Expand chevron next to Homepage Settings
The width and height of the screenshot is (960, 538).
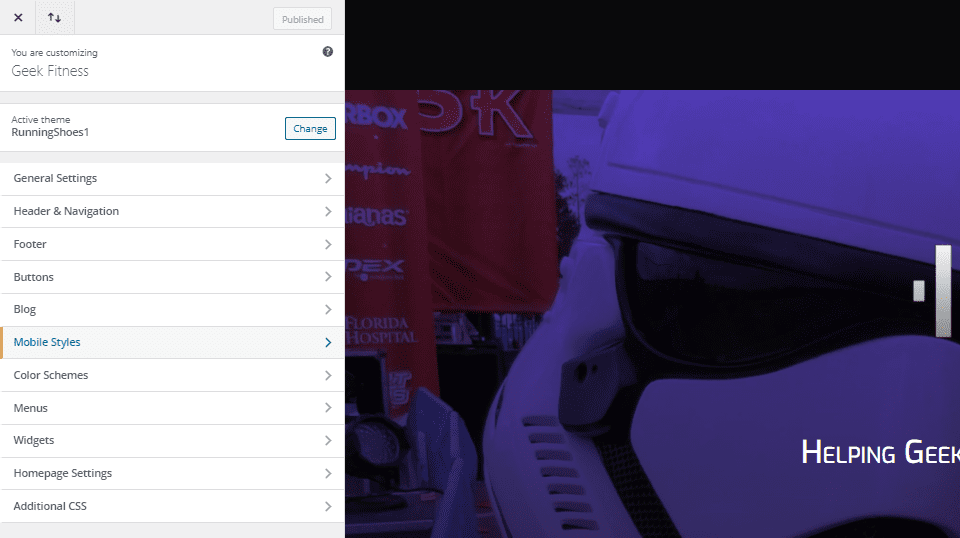click(328, 474)
